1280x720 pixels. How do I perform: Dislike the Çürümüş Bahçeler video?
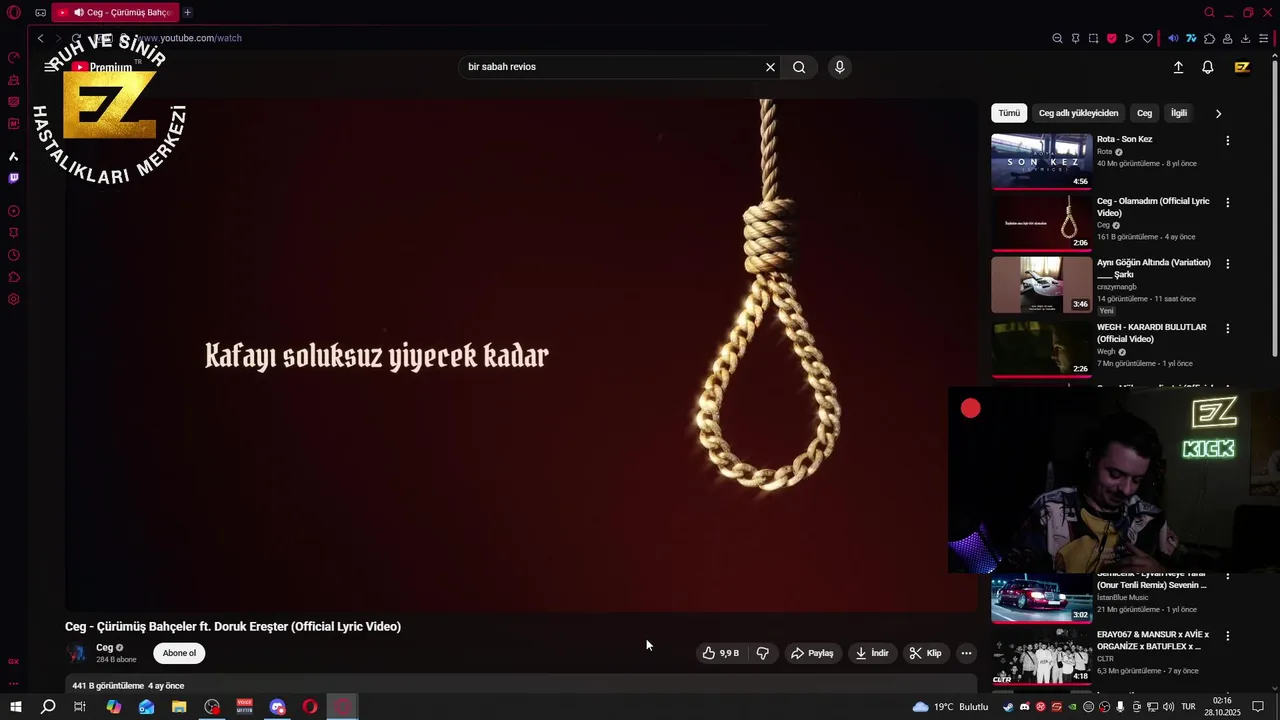point(762,653)
